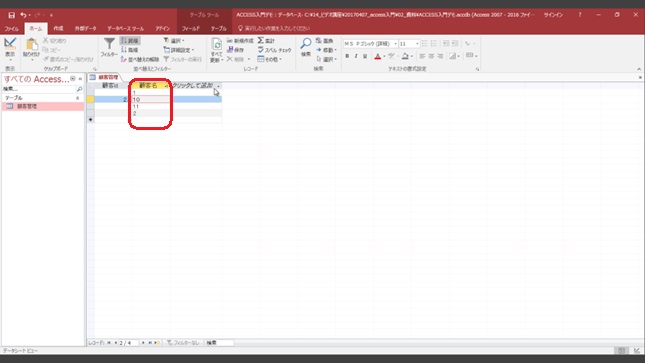This screenshot has height=363, width=645.
Task: Switch to the 作成 tab
Action: (58, 28)
